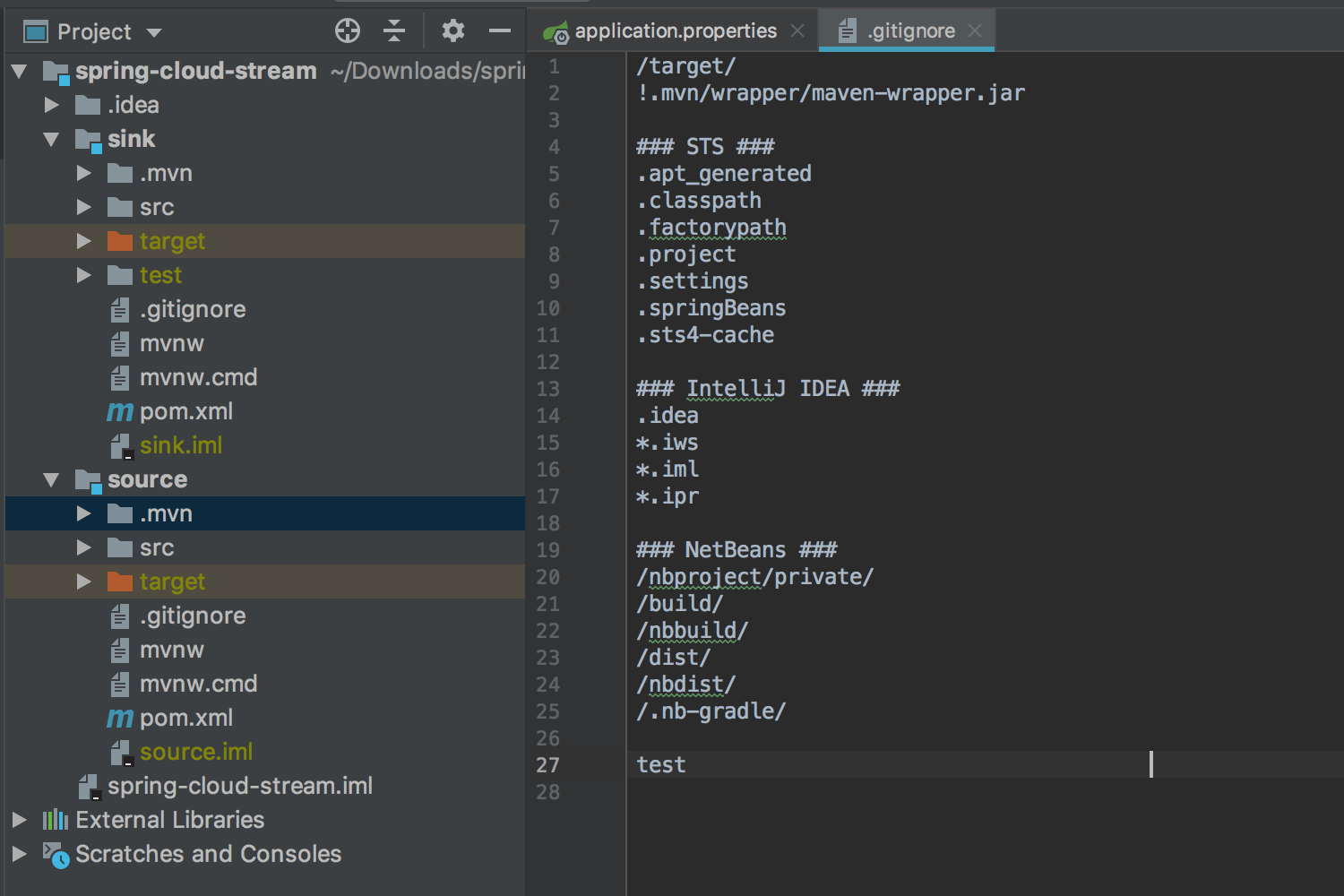Click the External Libraries bars icon
The width and height of the screenshot is (1344, 896).
click(x=56, y=820)
